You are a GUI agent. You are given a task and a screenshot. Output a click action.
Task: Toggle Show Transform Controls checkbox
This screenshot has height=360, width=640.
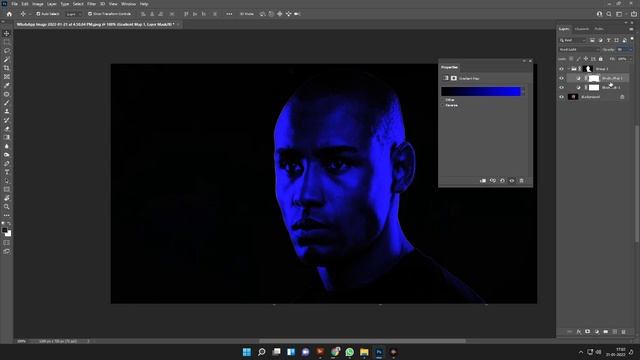point(90,14)
